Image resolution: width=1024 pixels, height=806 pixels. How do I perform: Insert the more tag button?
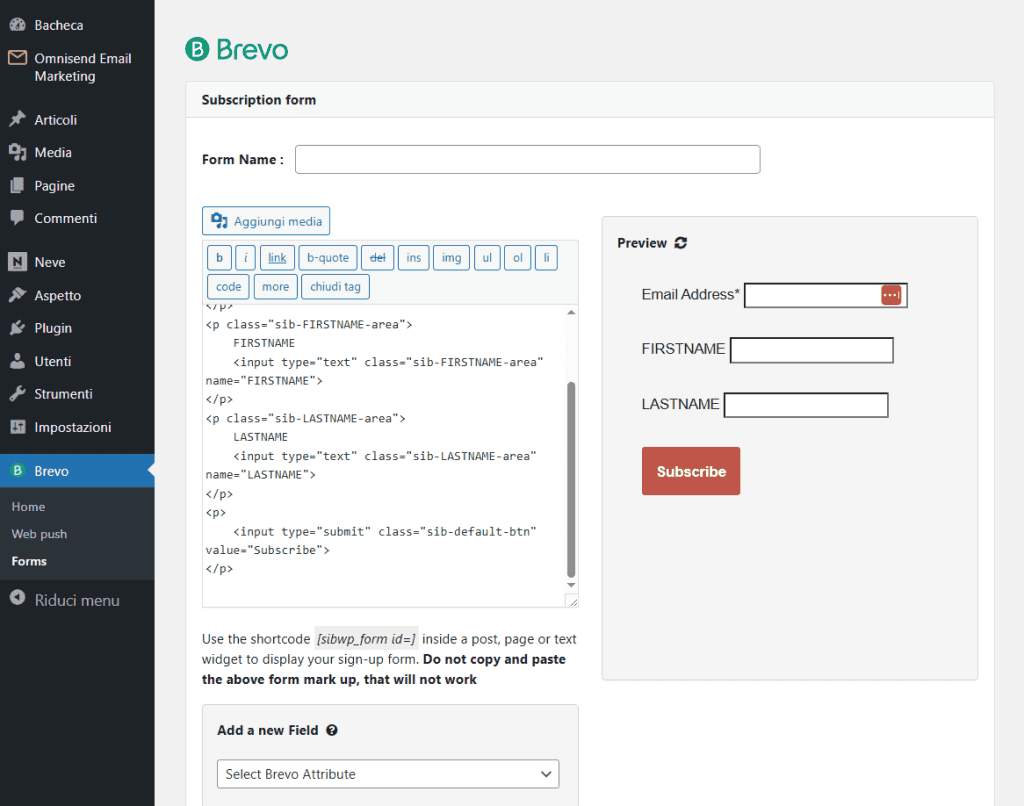click(x=276, y=287)
